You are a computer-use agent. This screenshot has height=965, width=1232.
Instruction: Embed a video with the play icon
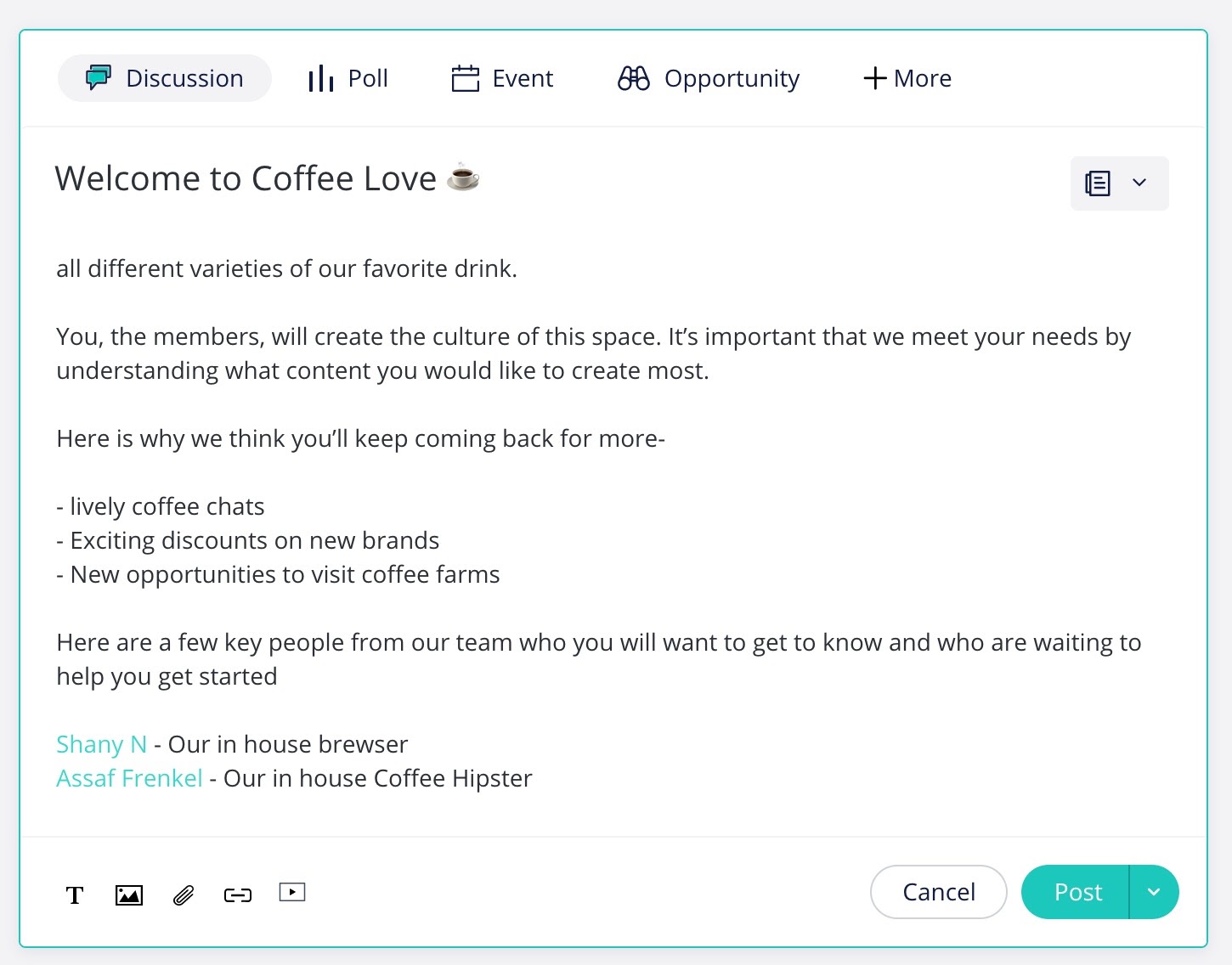[x=292, y=892]
